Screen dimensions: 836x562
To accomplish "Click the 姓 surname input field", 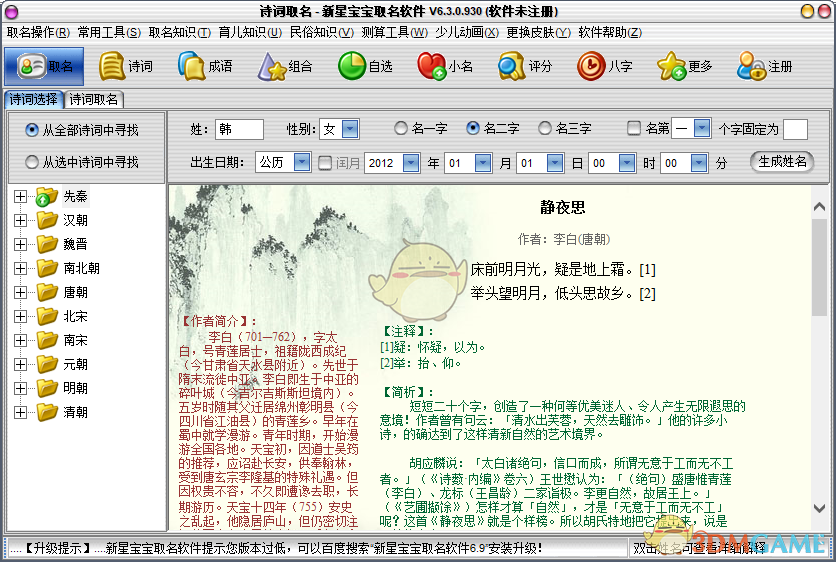I will click(239, 129).
